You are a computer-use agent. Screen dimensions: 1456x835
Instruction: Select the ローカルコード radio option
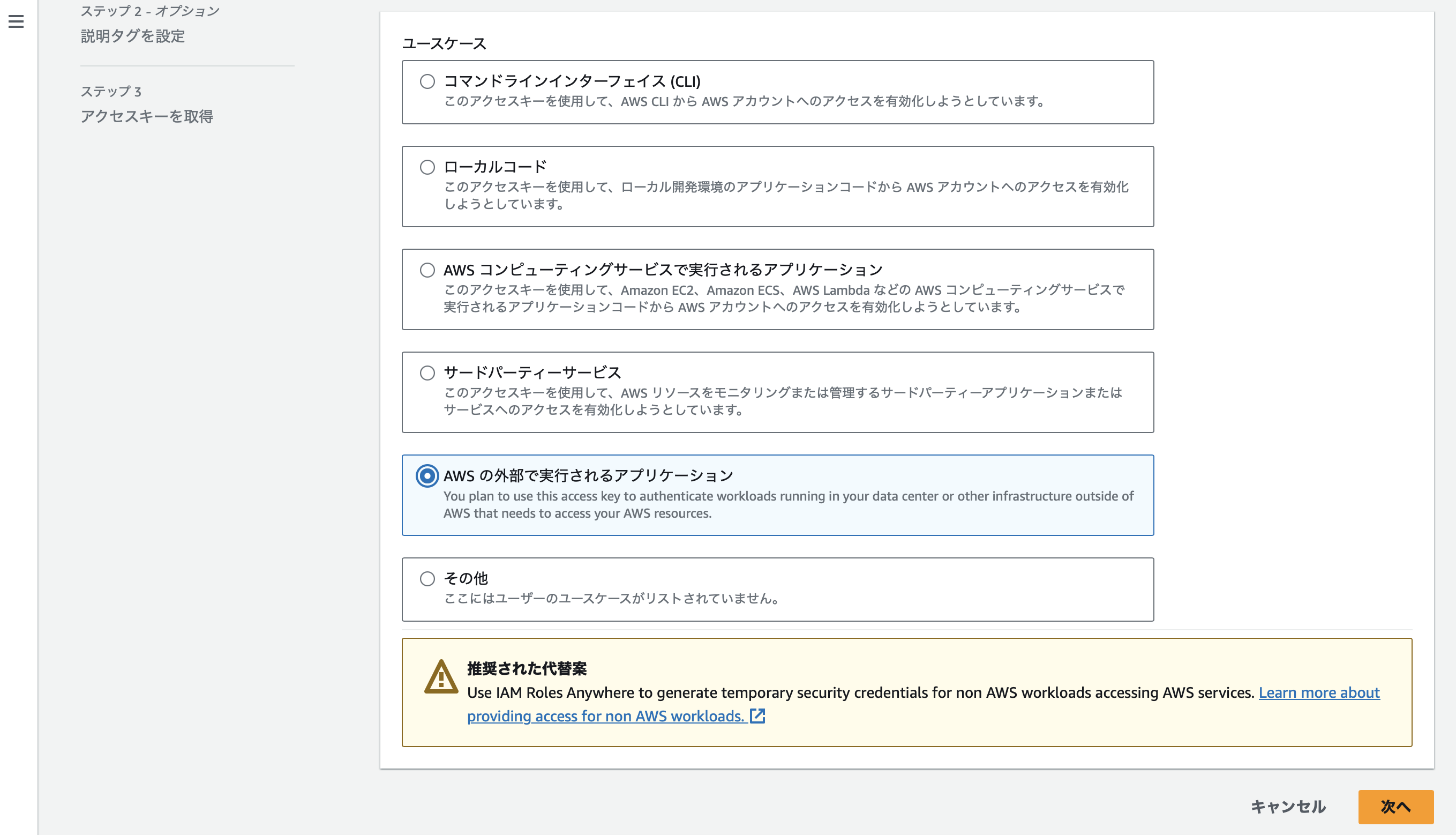pyautogui.click(x=427, y=167)
